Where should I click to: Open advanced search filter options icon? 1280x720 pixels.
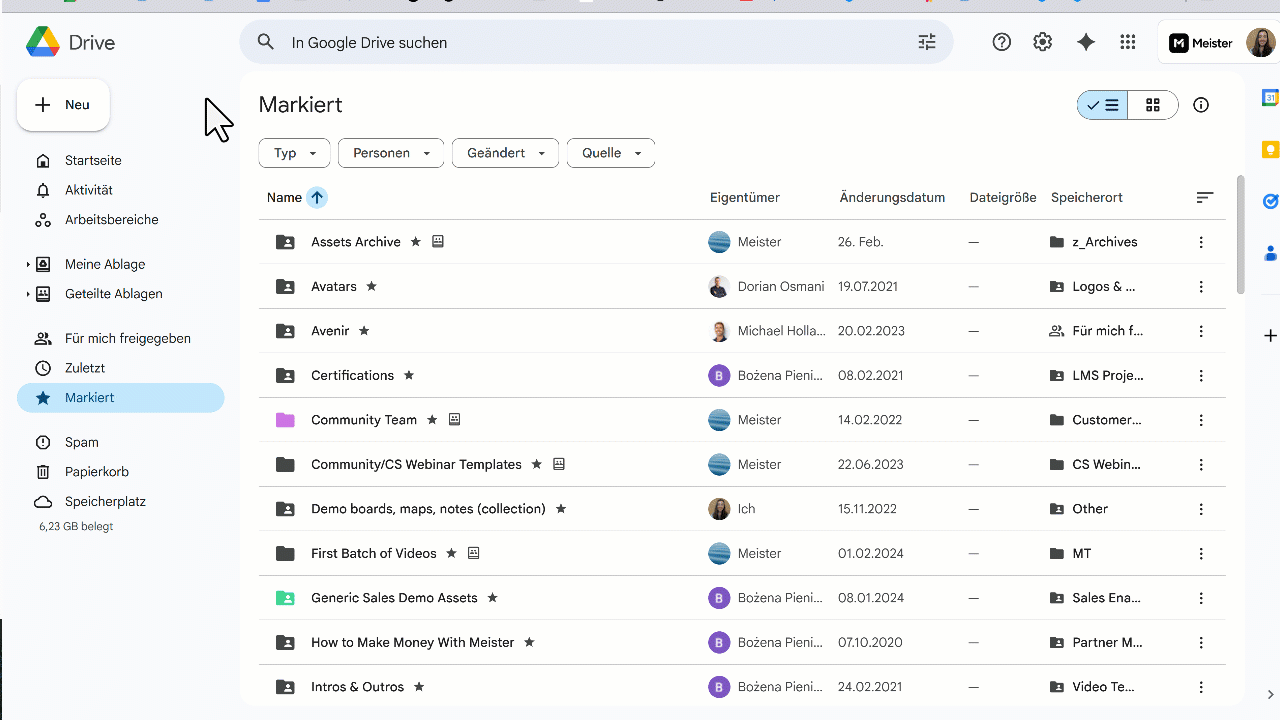(x=927, y=42)
